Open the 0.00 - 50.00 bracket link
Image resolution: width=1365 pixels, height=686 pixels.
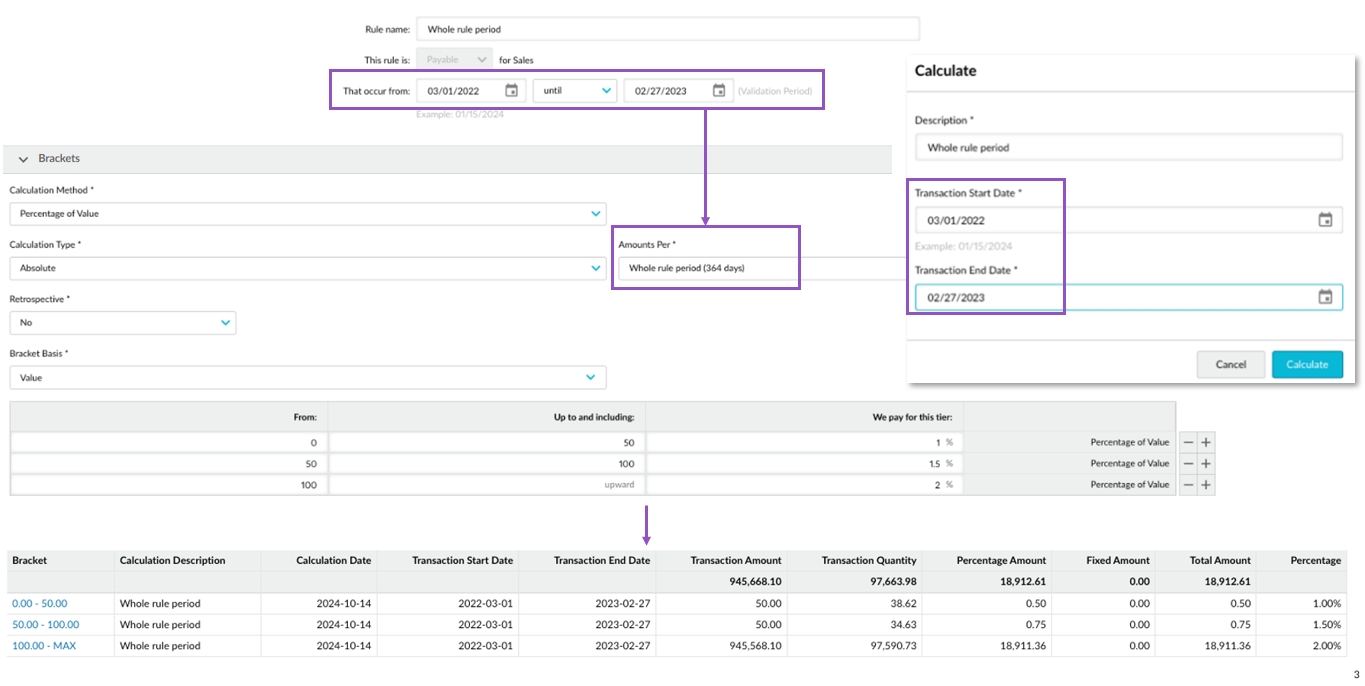point(39,603)
